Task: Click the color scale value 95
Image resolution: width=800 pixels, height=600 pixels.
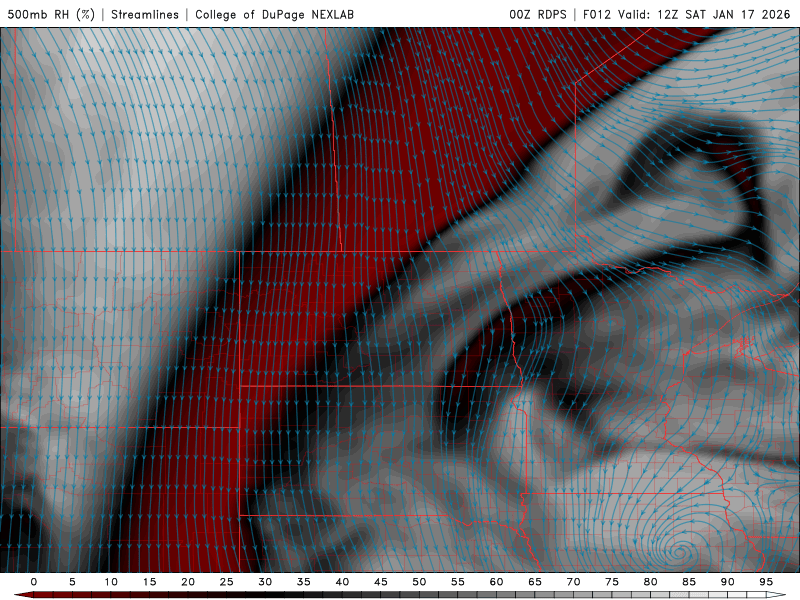Action: pos(766,582)
